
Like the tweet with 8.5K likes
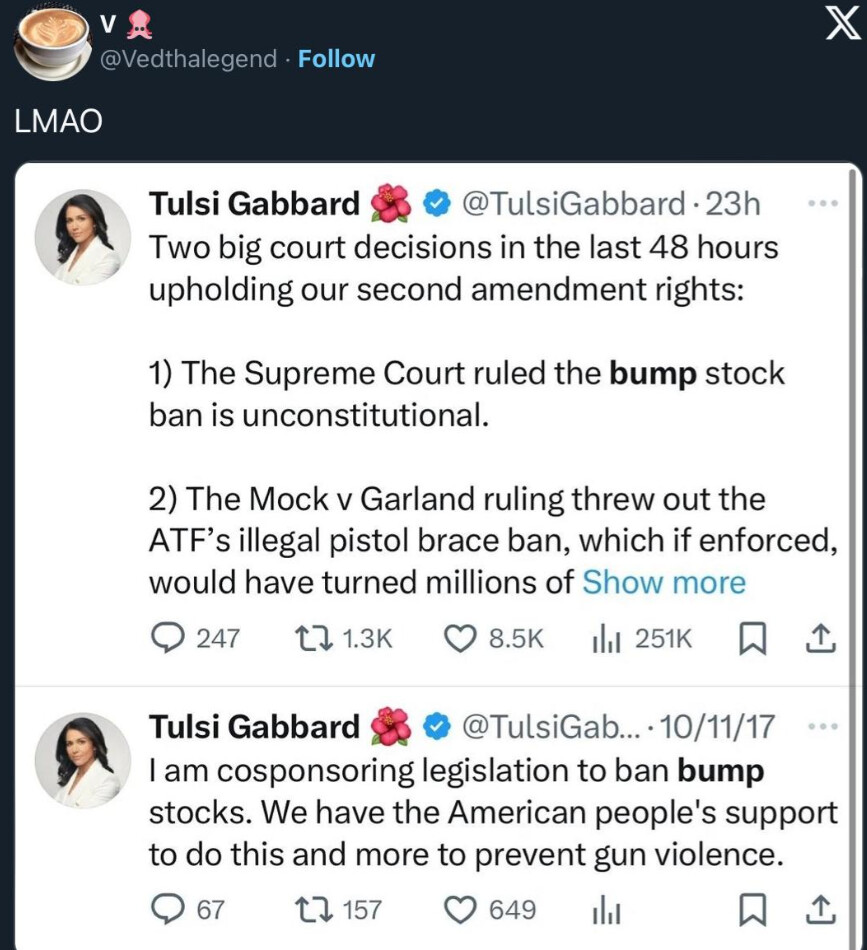tap(461, 638)
